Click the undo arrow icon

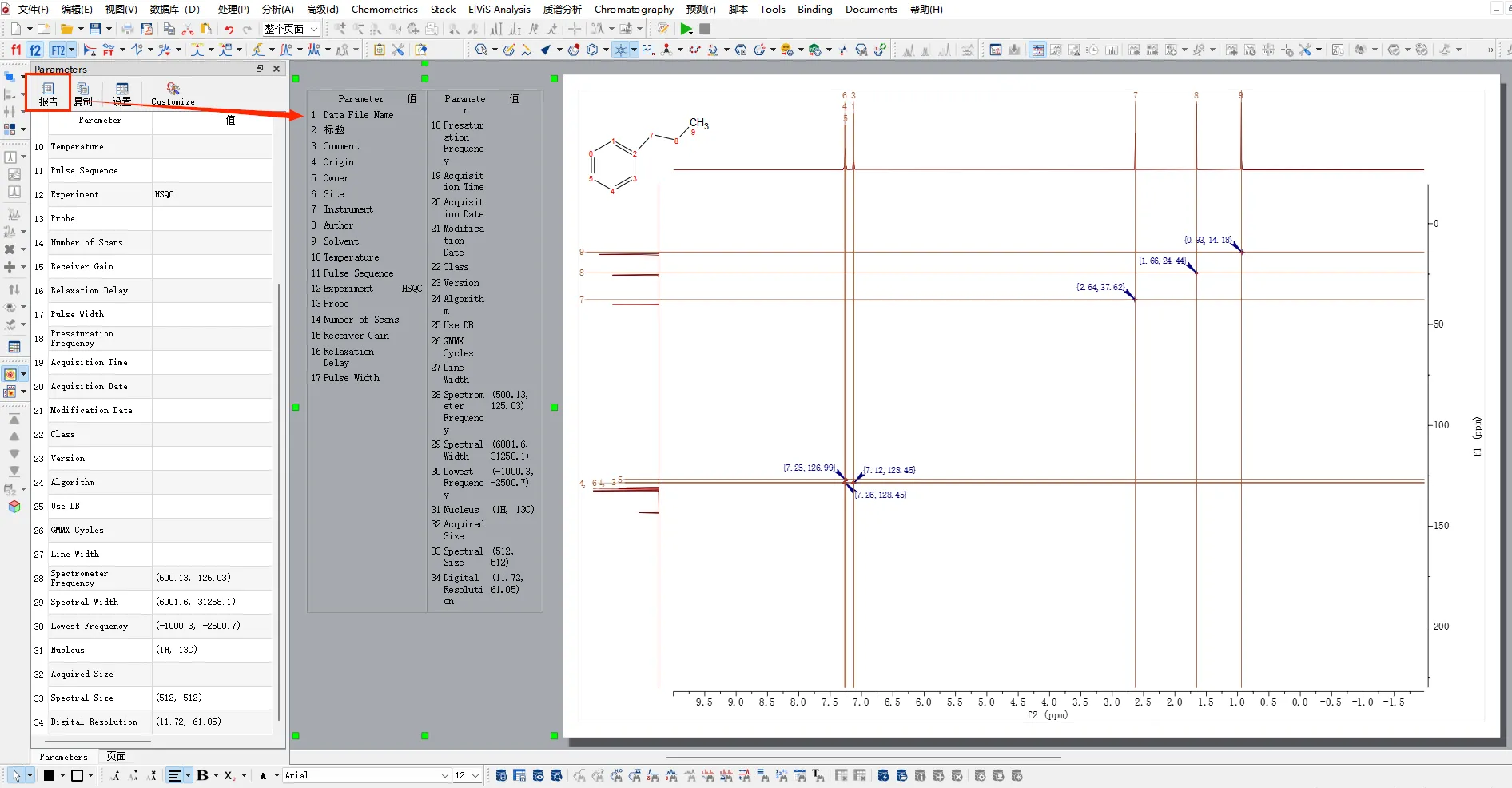229,29
